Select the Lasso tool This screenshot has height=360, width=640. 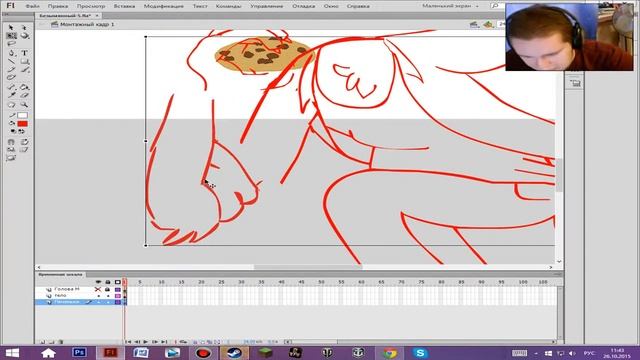[x=11, y=44]
